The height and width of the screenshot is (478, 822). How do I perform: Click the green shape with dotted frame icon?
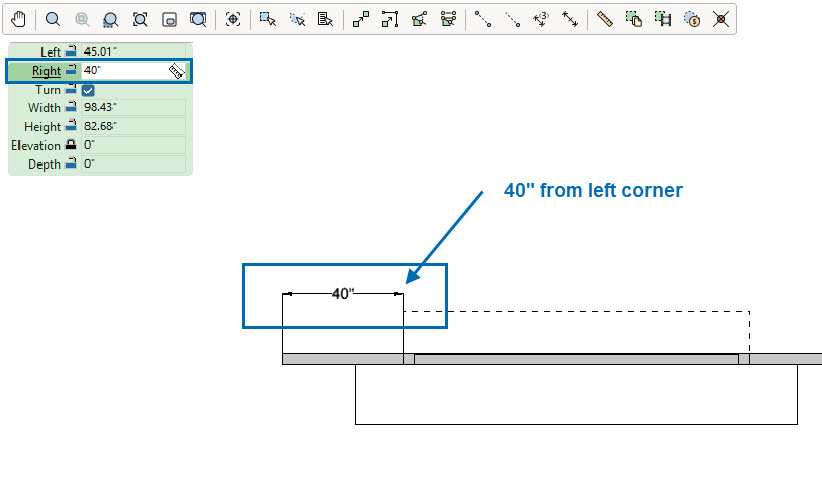(448, 19)
